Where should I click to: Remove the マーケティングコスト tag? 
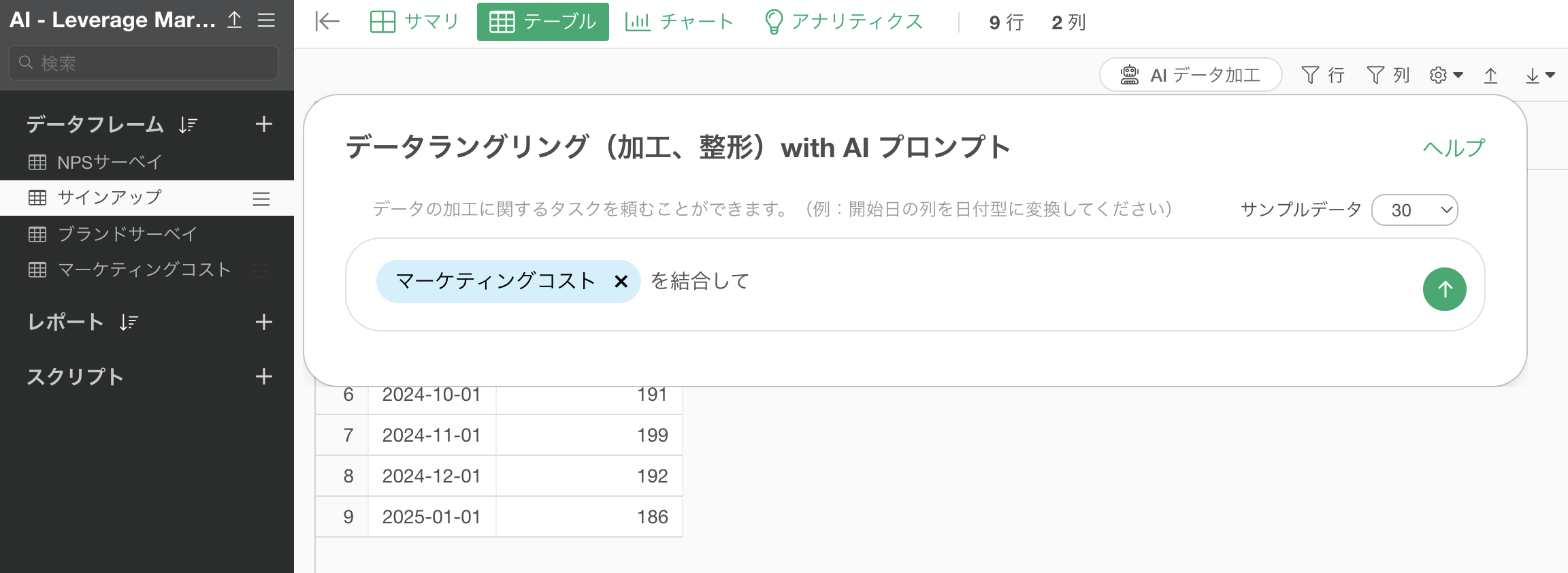coord(621,282)
